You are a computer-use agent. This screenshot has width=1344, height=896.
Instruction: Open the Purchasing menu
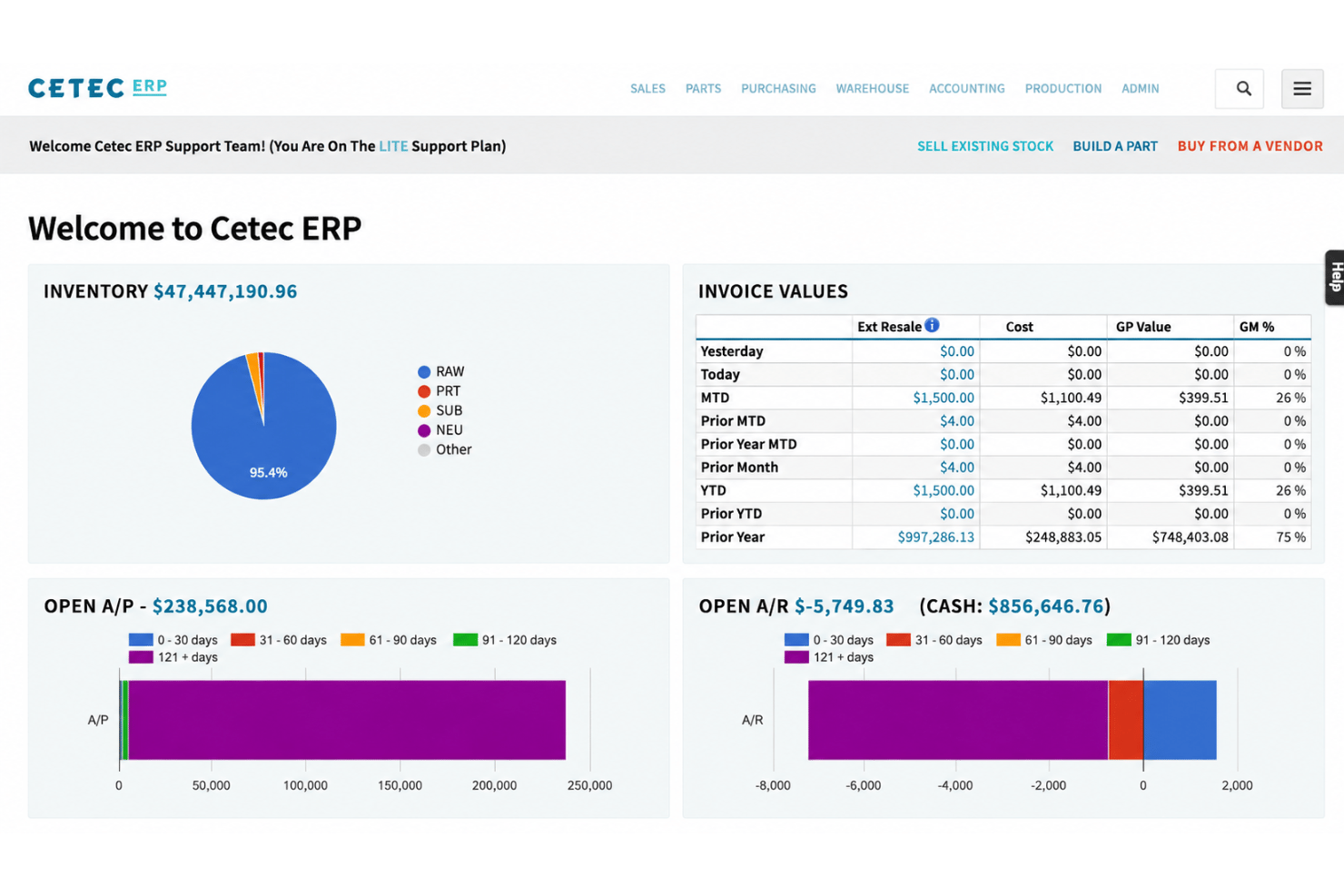tap(778, 88)
